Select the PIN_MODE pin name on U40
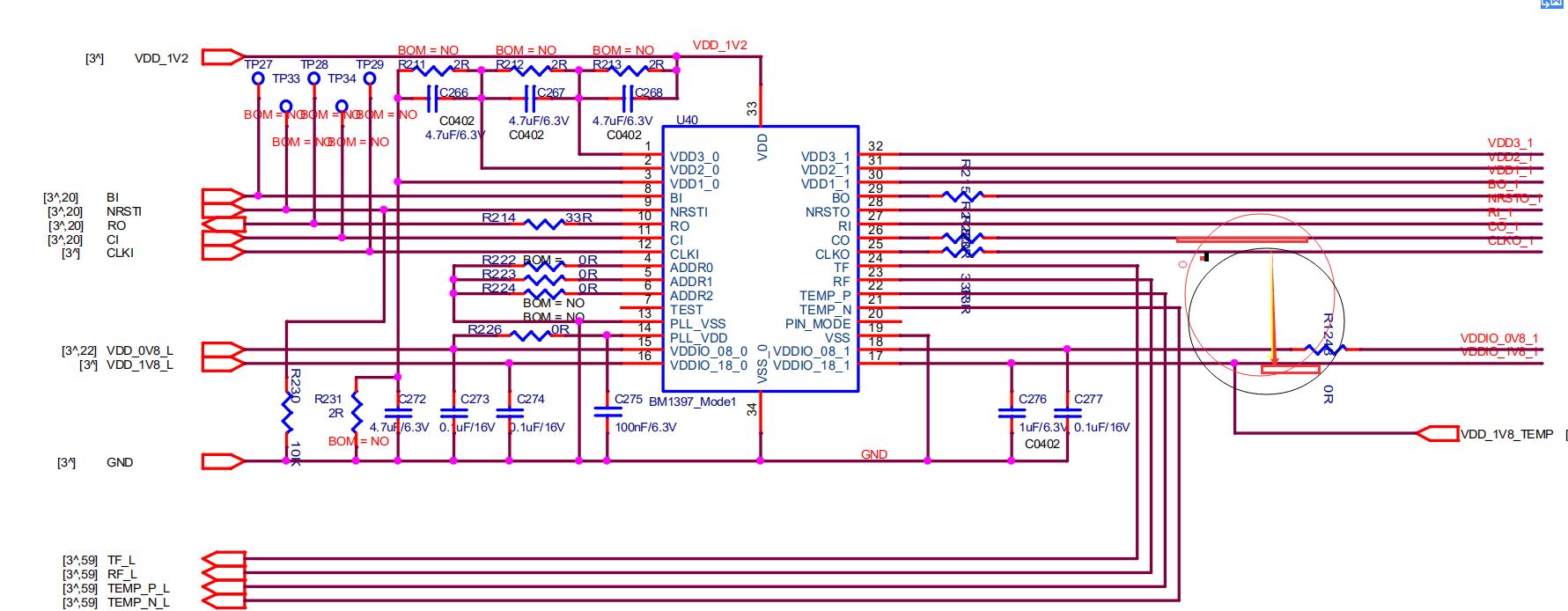1568x611 pixels. [818, 324]
